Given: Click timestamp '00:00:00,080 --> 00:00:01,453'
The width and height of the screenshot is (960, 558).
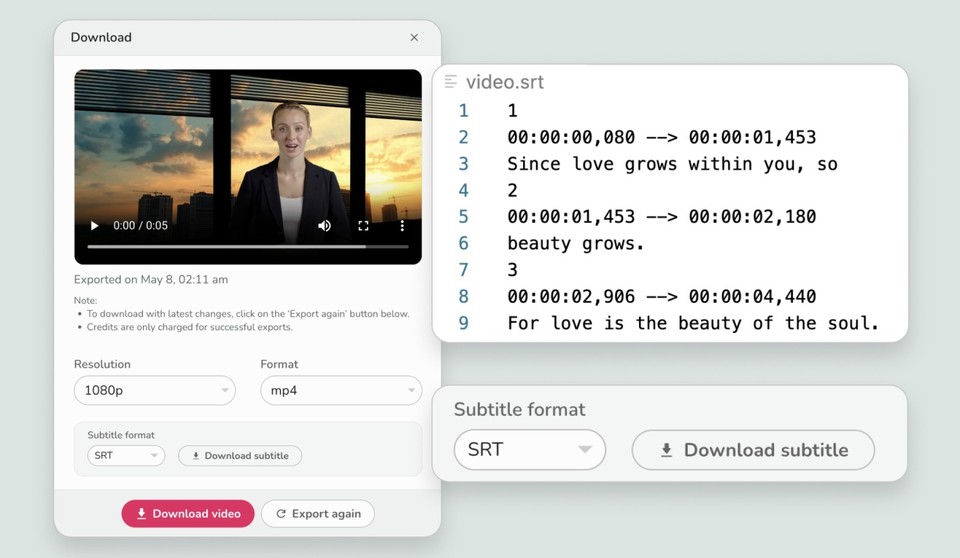Looking at the screenshot, I should 661,137.
